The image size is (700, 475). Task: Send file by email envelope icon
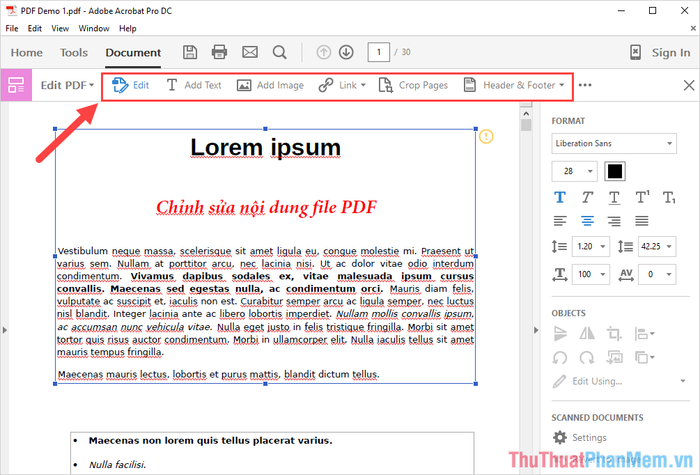pyautogui.click(x=250, y=52)
